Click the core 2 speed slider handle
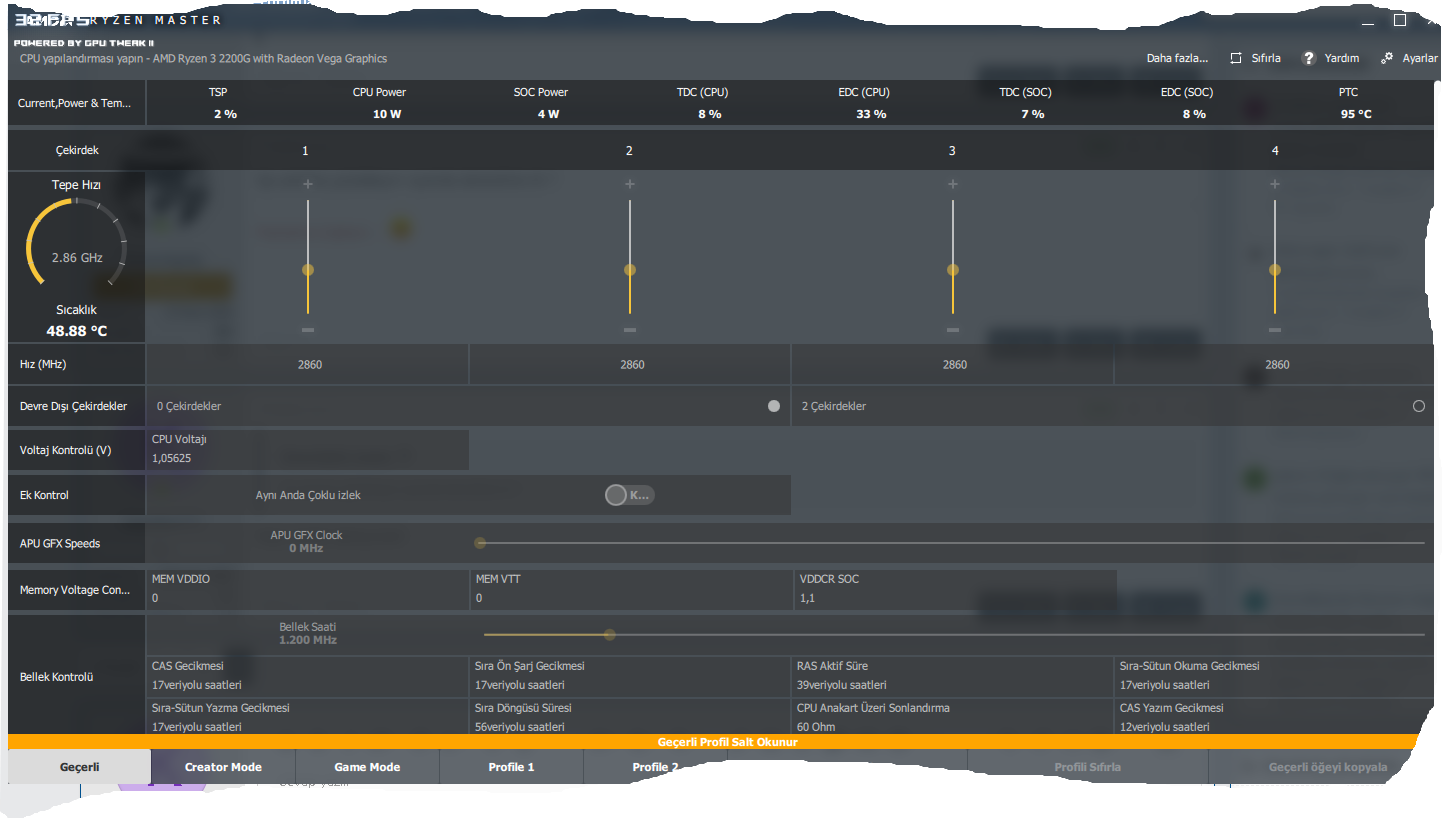 pyautogui.click(x=630, y=270)
